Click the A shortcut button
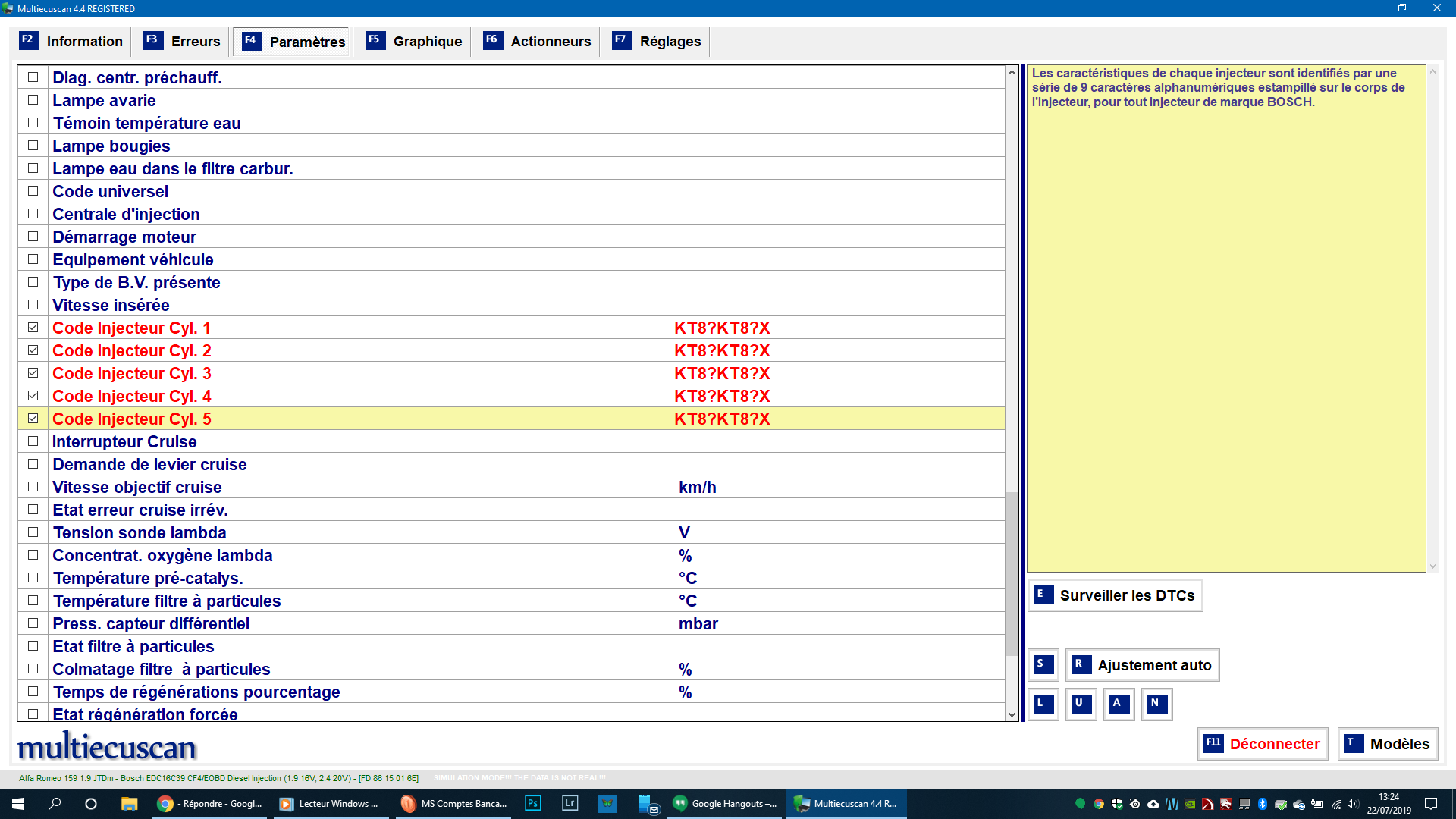Screen dimensions: 1456x819 point(1119,704)
